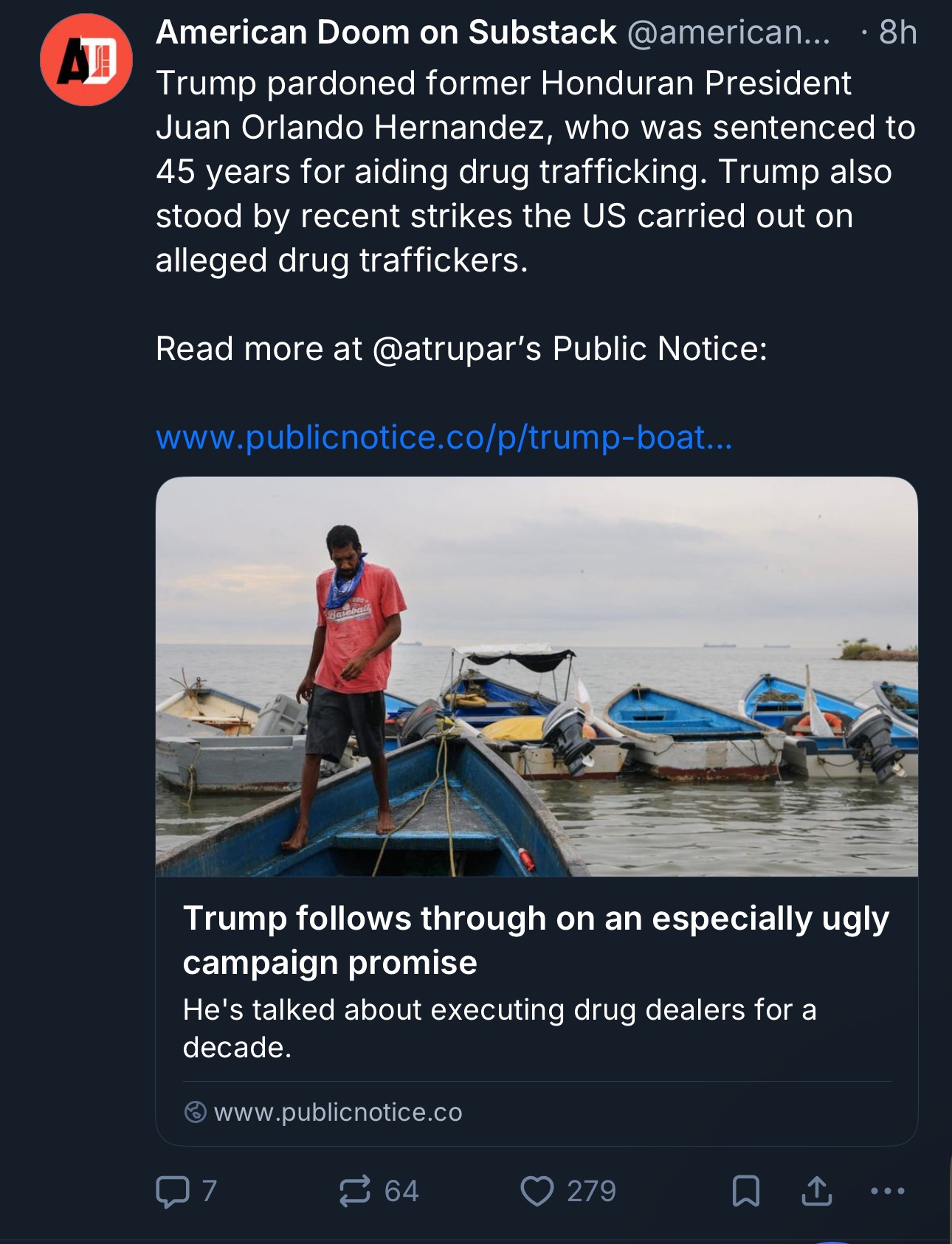Screen dimensions: 952x1244
Task: Click the "Trump follows through" article headline
Action: (x=536, y=940)
